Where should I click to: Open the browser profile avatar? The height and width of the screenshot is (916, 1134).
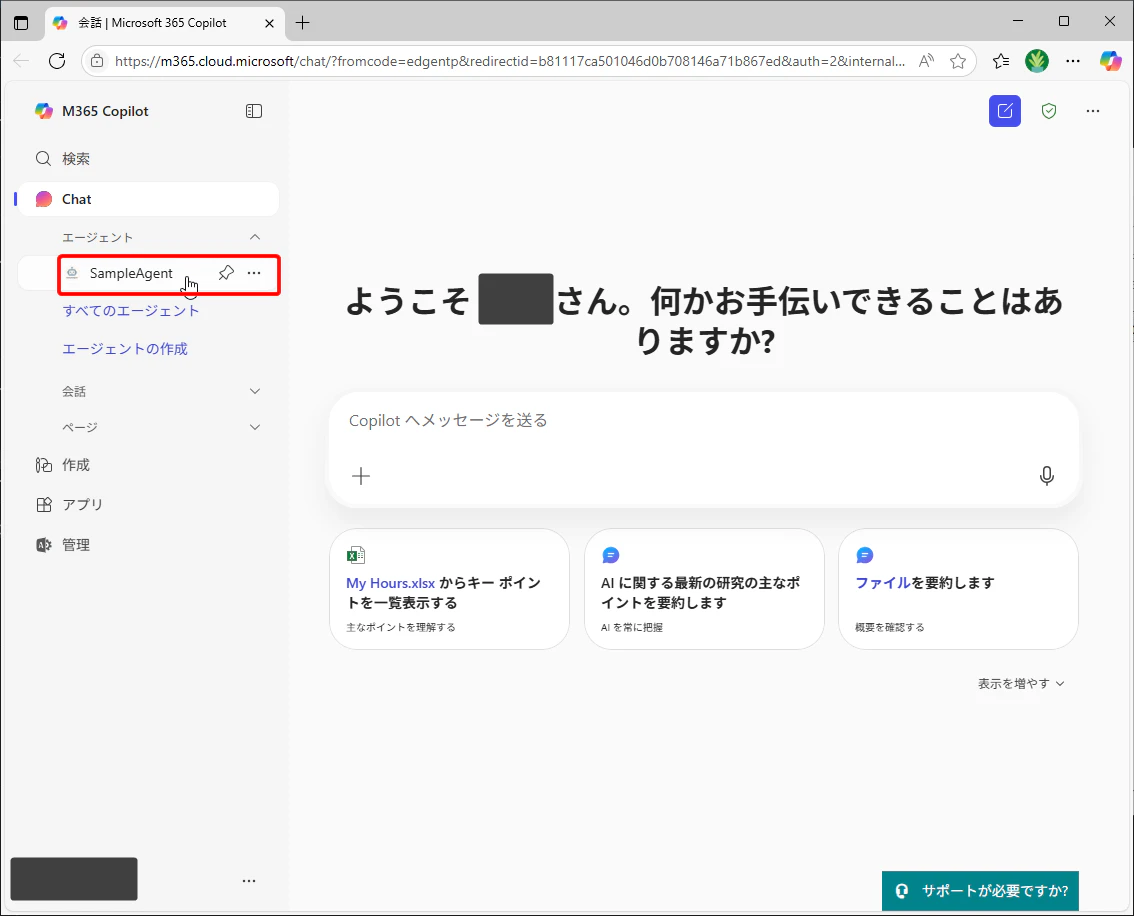point(1037,61)
